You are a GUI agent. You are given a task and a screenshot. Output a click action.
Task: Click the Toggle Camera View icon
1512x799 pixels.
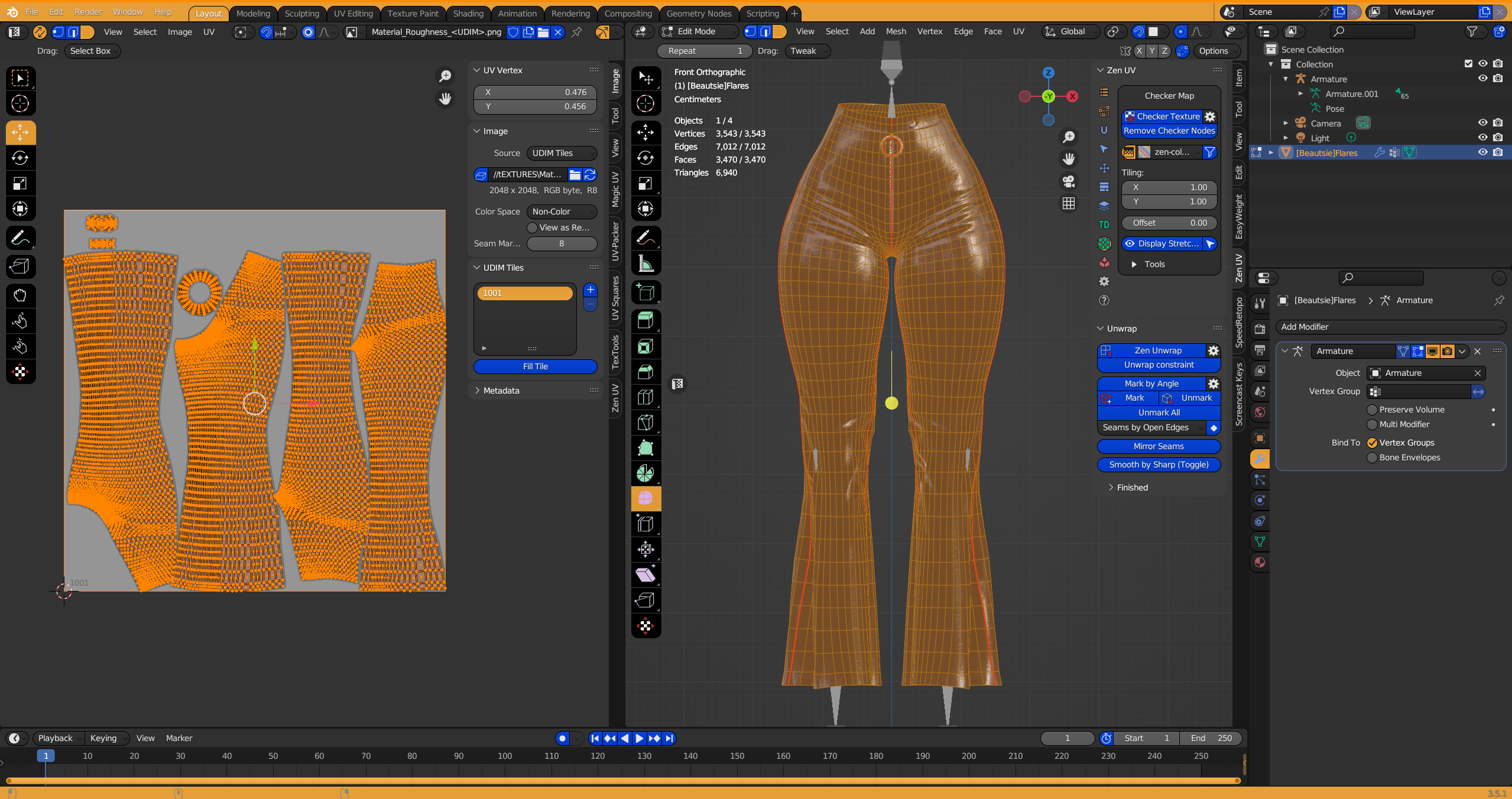1068,181
